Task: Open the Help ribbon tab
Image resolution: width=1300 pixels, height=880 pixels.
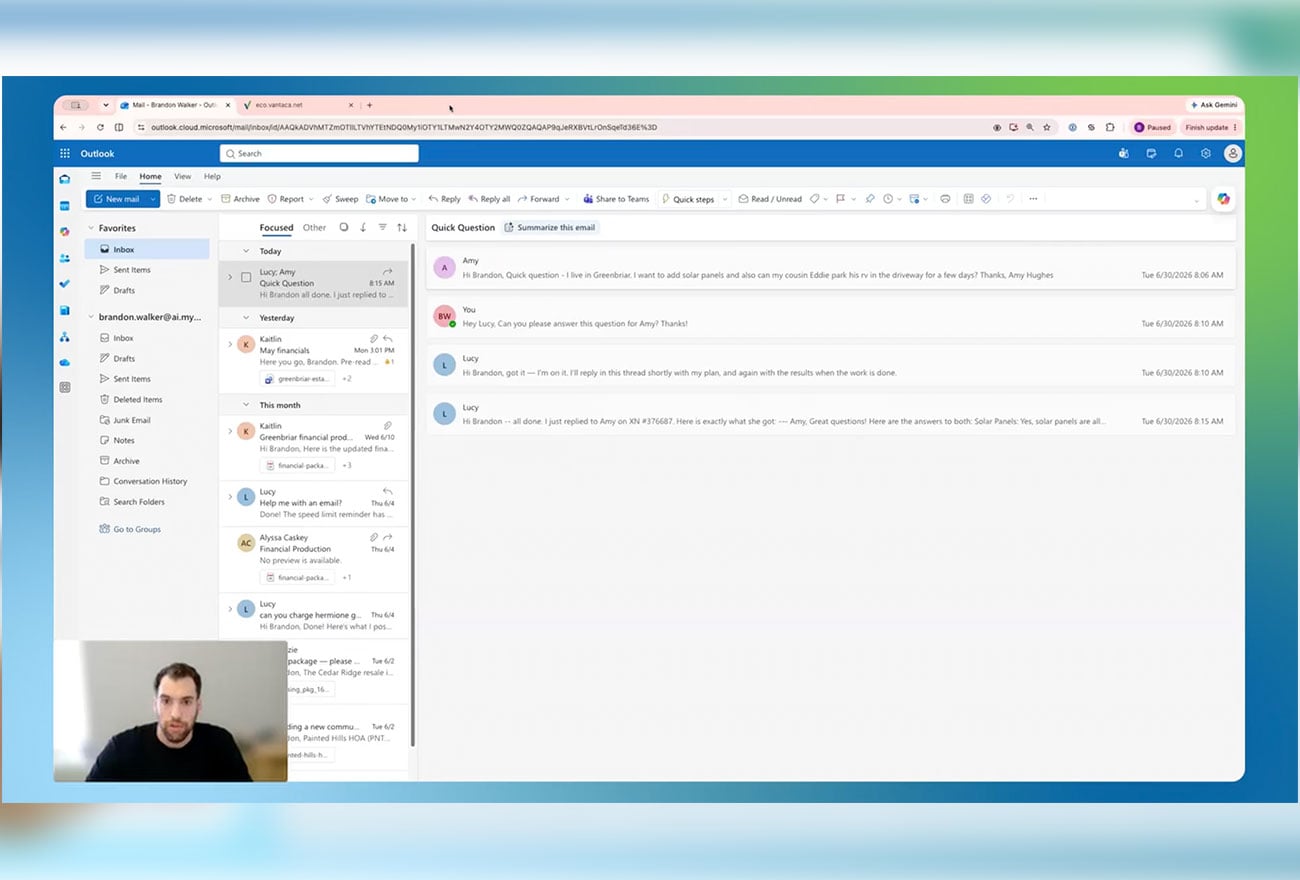Action: pos(212,176)
